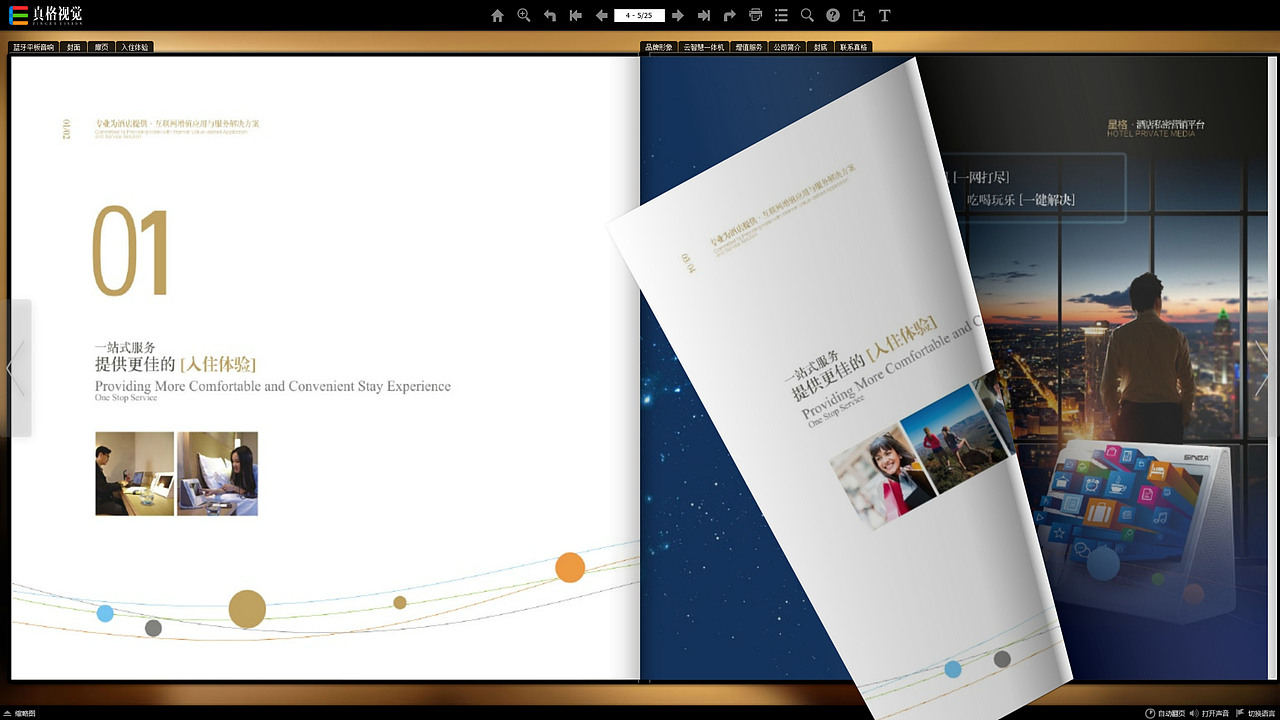Viewport: 1280px width, 720px height.
Task: Jump to the last page
Action: coord(703,15)
